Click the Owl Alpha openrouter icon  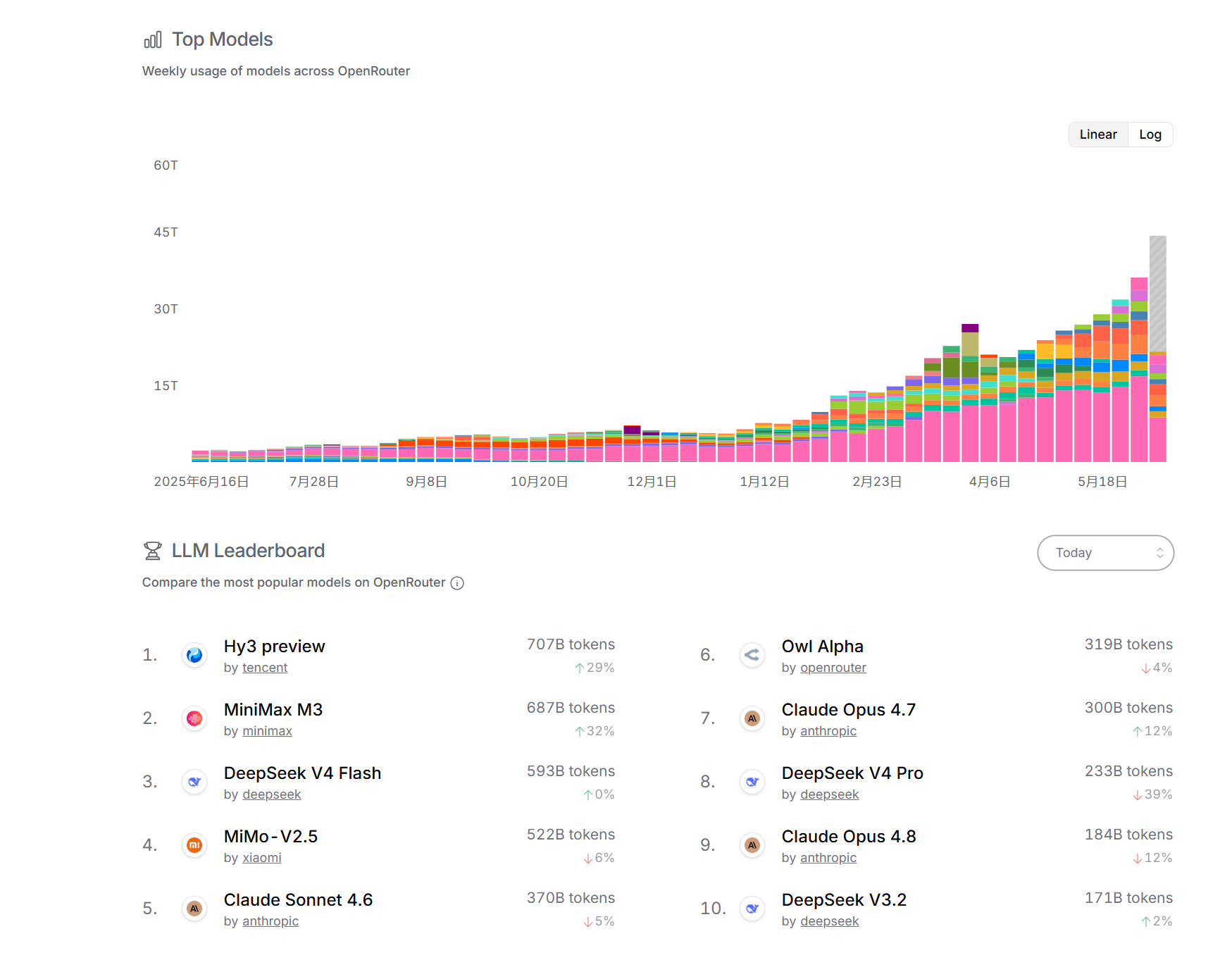coord(752,655)
